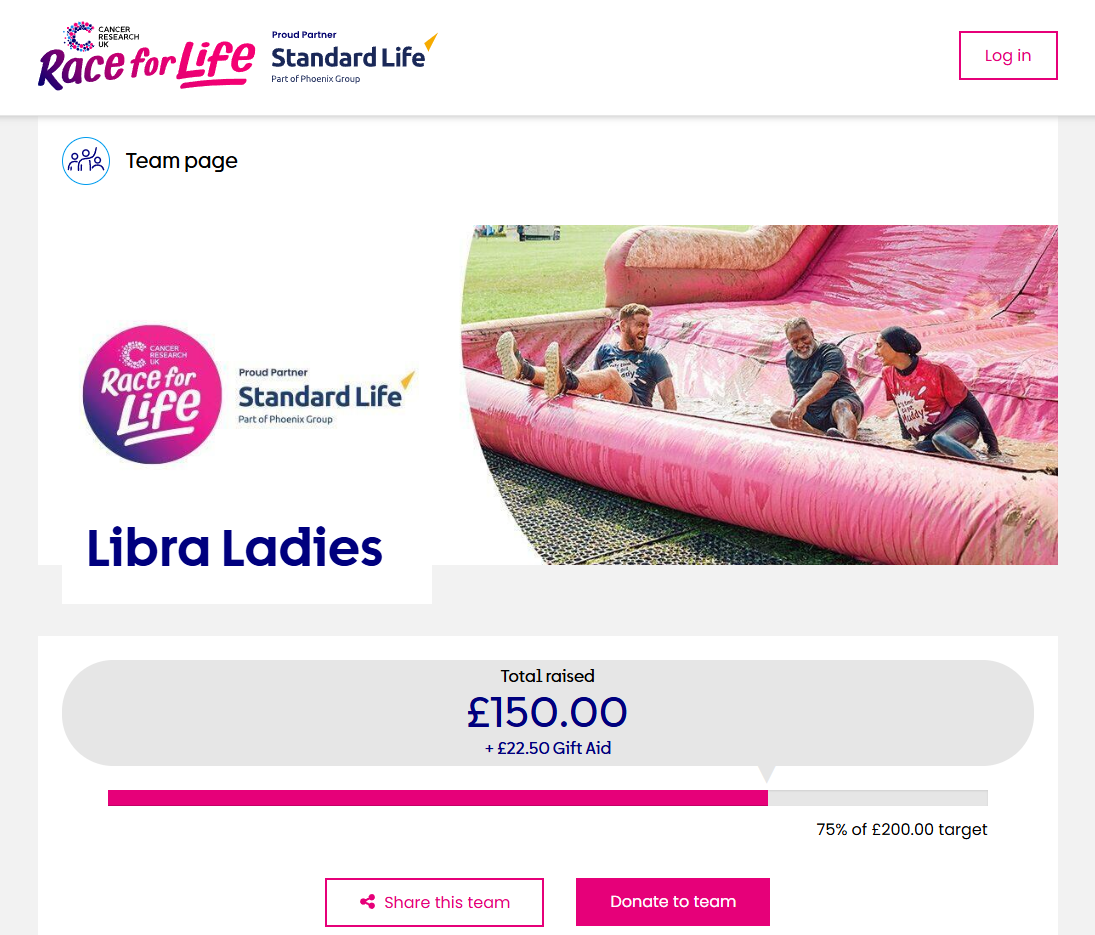Click the round pink Race for Life badge
1095x935 pixels.
click(x=152, y=395)
